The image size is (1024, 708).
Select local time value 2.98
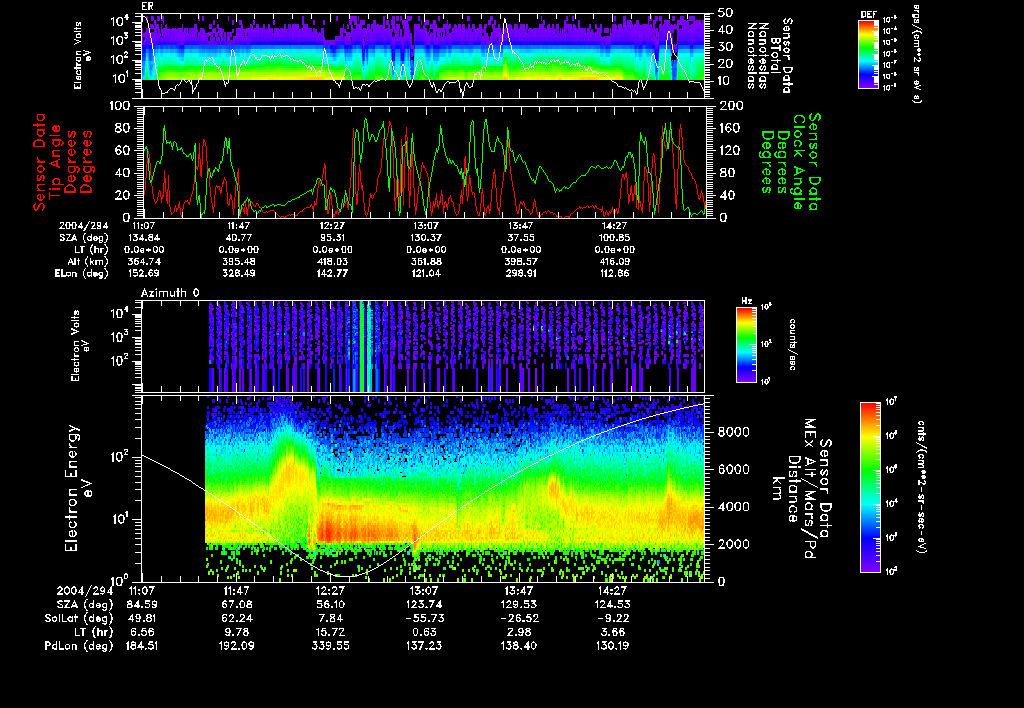[x=519, y=632]
